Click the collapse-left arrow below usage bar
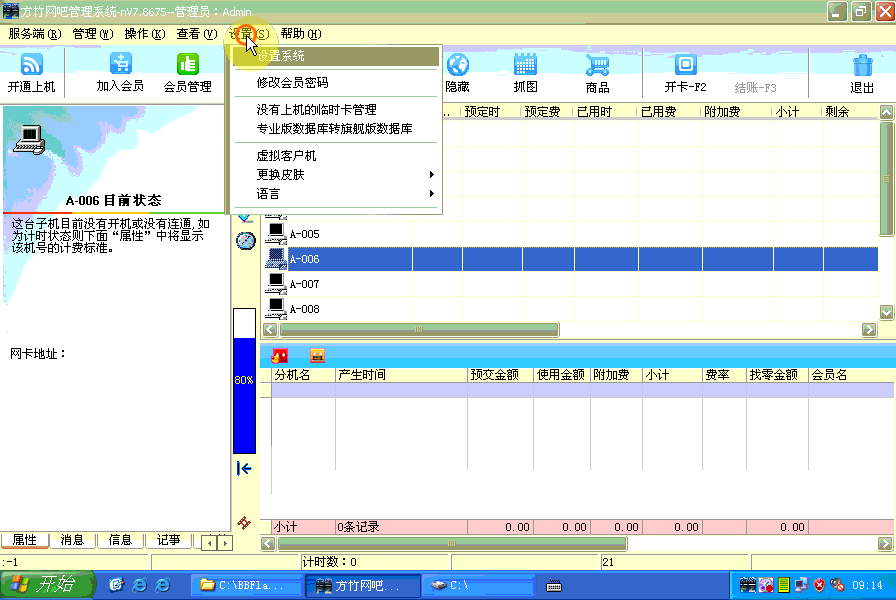Image resolution: width=896 pixels, height=600 pixels. pos(244,468)
